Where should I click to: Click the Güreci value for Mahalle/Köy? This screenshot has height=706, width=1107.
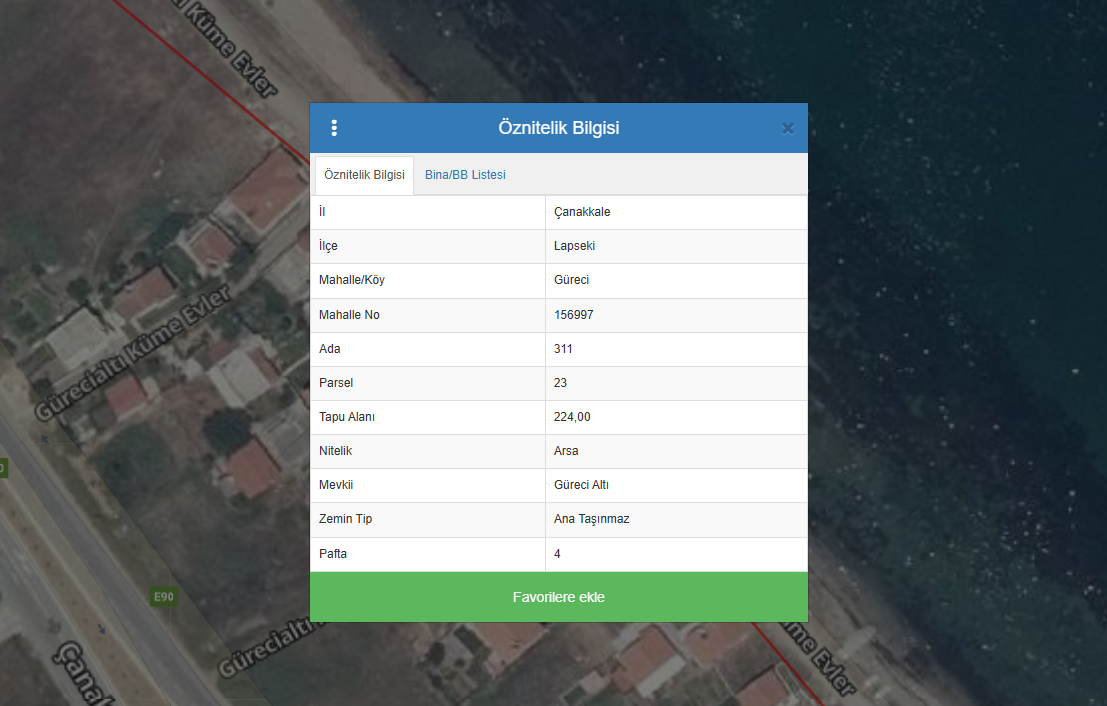pos(572,280)
